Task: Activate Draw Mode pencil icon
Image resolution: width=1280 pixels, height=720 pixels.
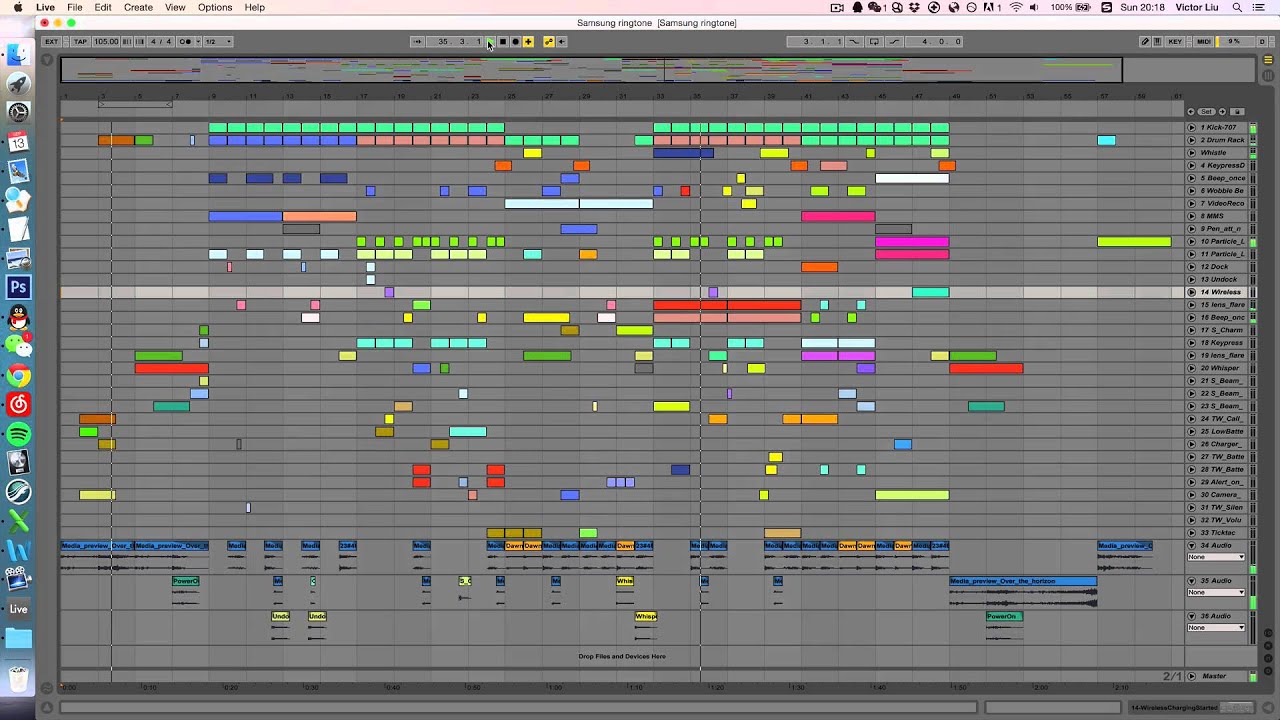Action: (x=1146, y=42)
